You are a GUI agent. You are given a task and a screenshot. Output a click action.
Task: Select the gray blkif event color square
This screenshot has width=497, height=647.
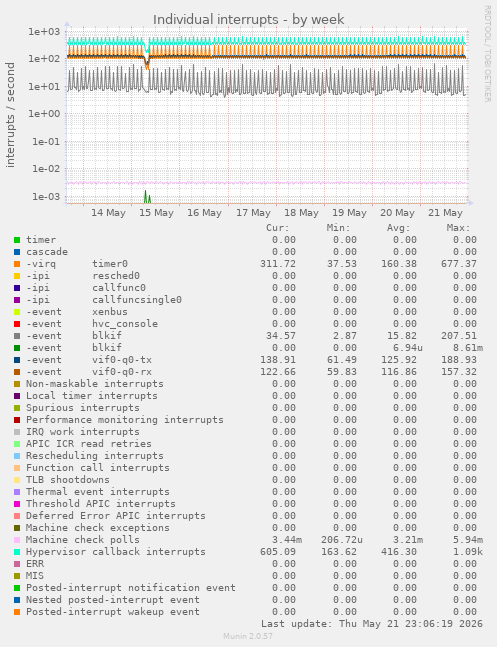coord(17,336)
